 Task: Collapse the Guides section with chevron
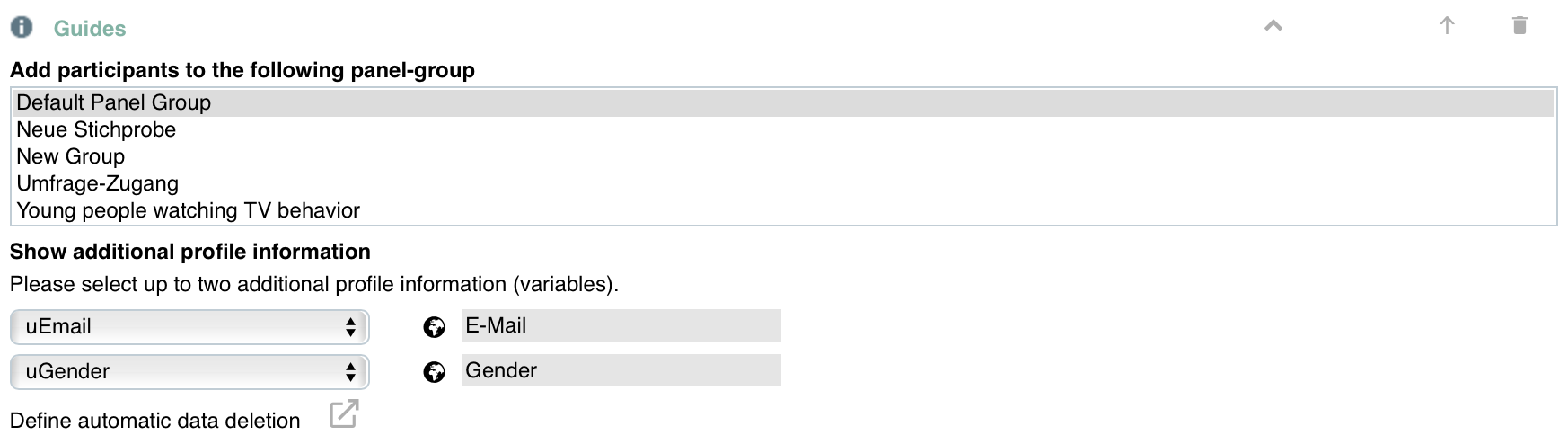coord(1273,26)
